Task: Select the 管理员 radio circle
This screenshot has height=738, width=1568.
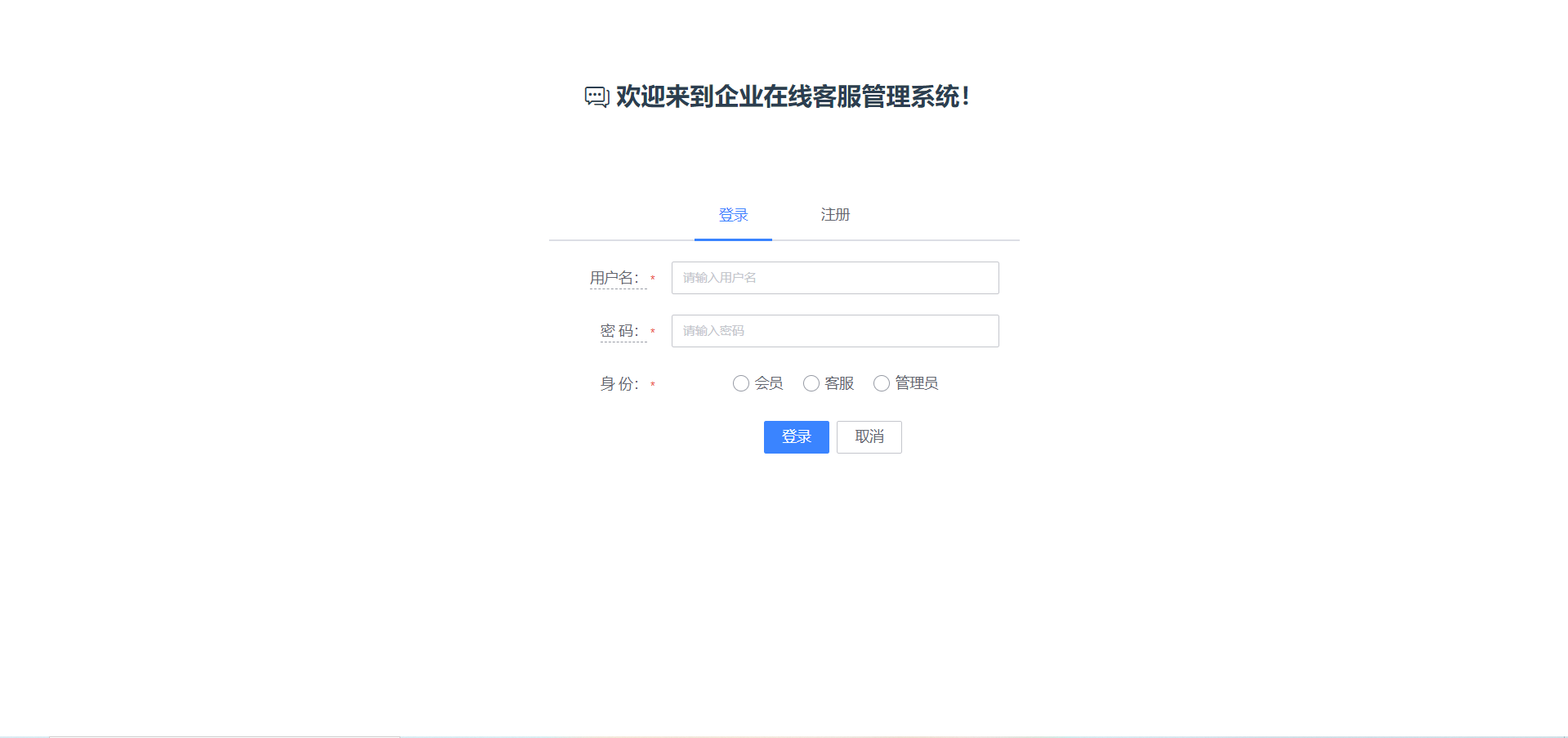Action: coord(882,383)
